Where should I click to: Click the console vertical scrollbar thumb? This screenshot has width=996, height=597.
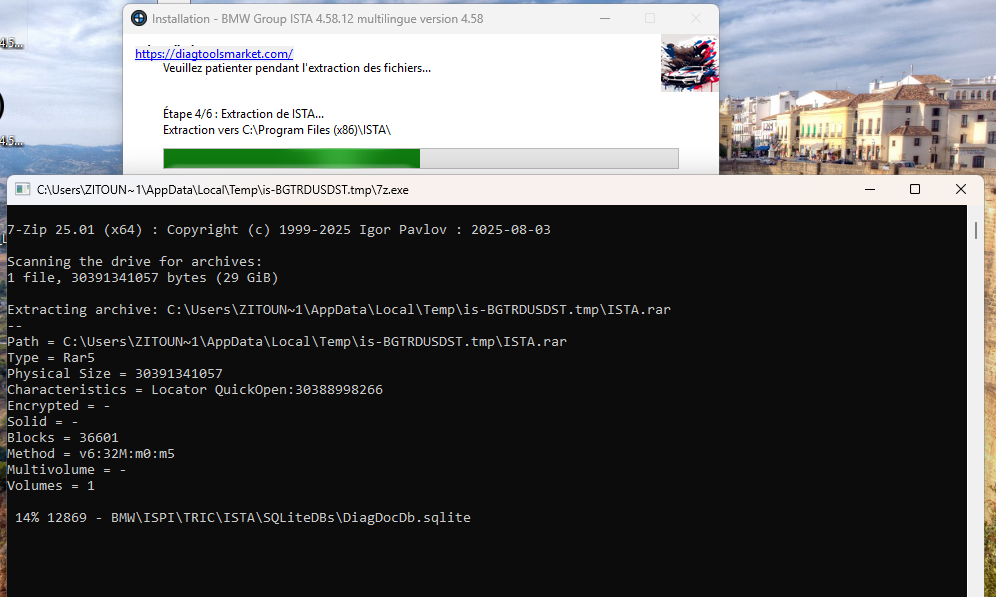[x=975, y=231]
